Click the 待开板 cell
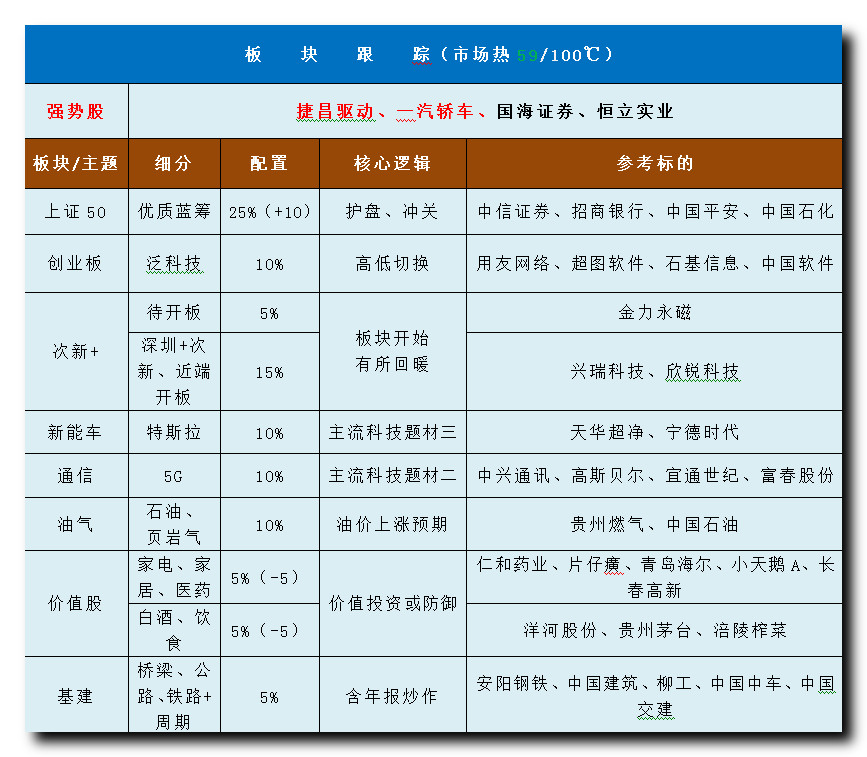This screenshot has height=757, width=867. [174, 313]
